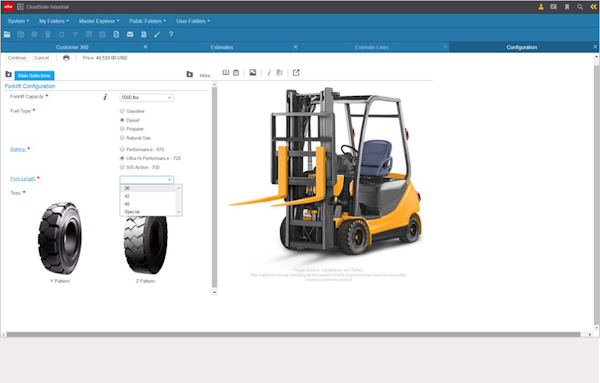
Task: Select the Y Pattern tire image
Action: point(60,238)
